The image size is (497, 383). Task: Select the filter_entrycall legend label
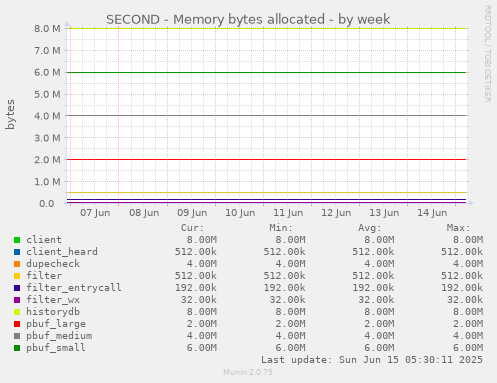click(x=74, y=288)
